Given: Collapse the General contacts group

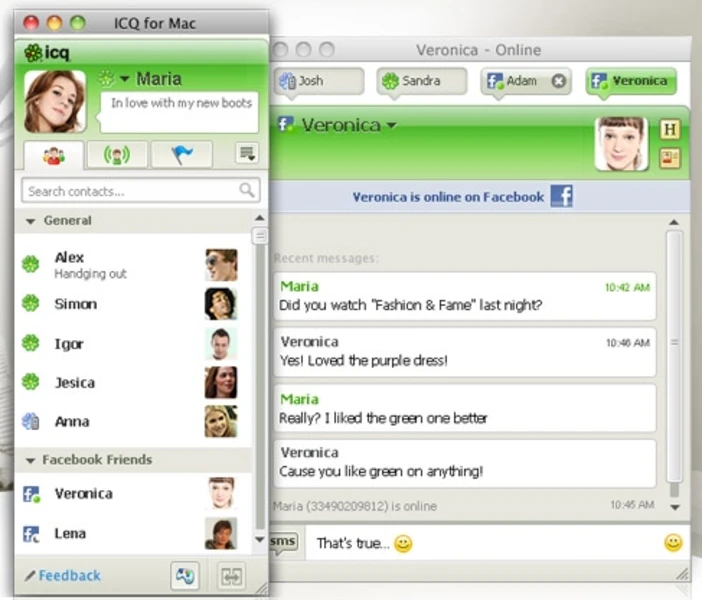Looking at the screenshot, I should click(31, 221).
